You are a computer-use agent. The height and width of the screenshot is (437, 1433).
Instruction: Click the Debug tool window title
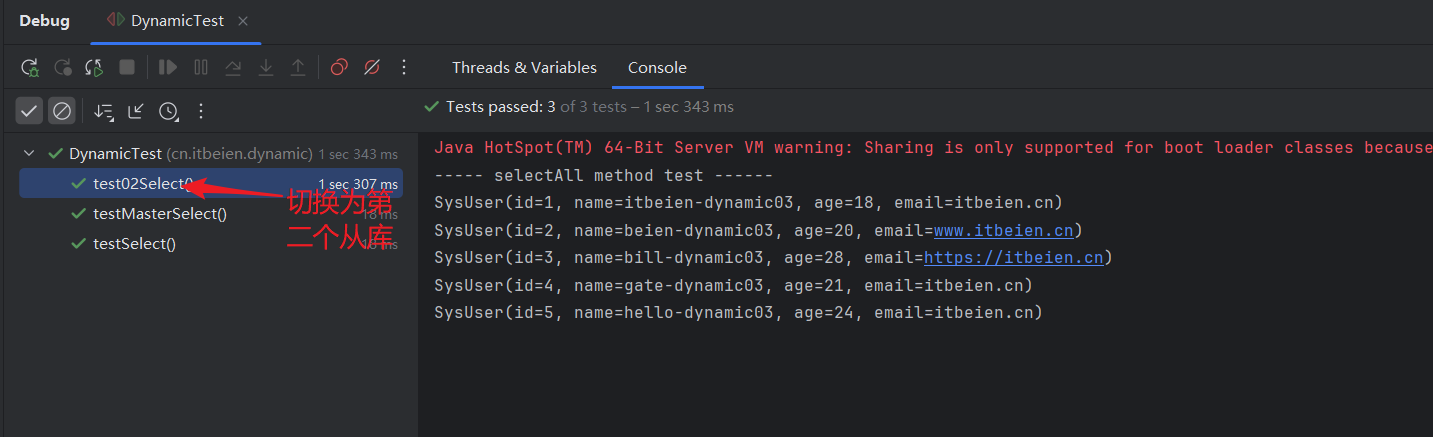pyautogui.click(x=44, y=21)
